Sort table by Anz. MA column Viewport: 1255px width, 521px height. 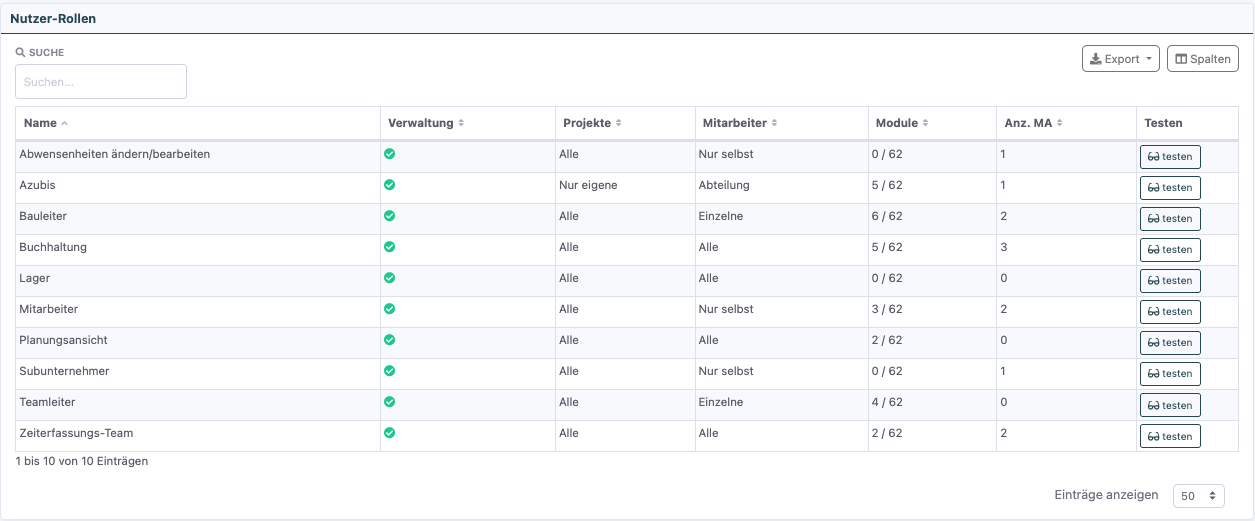pyautogui.click(x=1066, y=123)
